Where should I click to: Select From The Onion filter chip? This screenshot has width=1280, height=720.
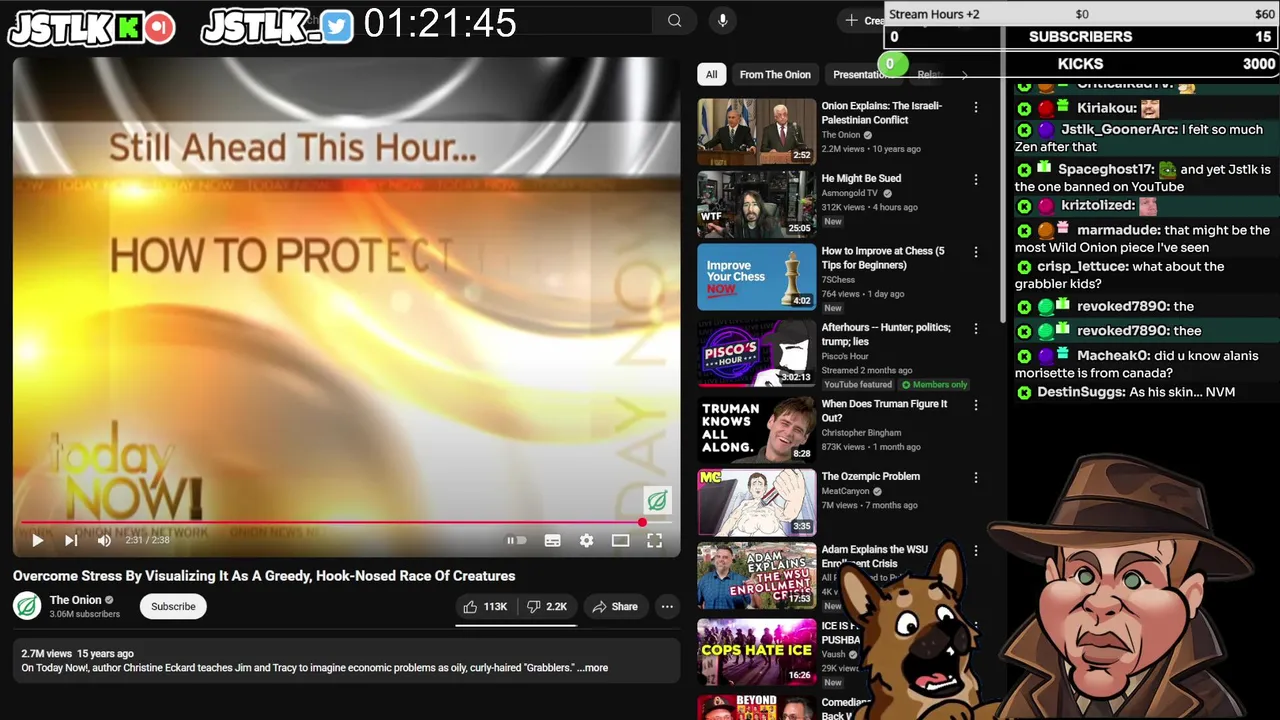[x=775, y=74]
